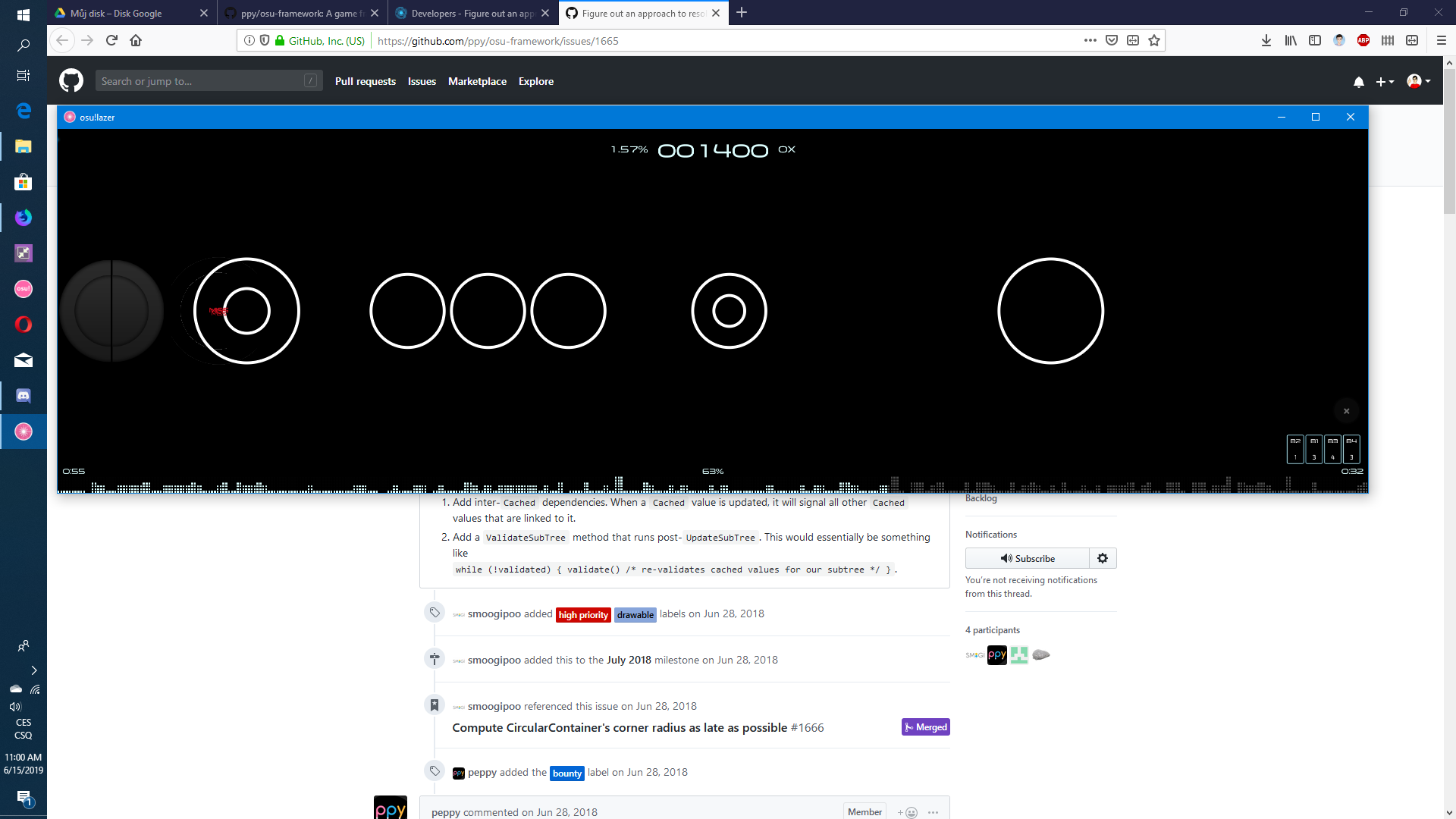Click the GitHub search field

click(209, 80)
